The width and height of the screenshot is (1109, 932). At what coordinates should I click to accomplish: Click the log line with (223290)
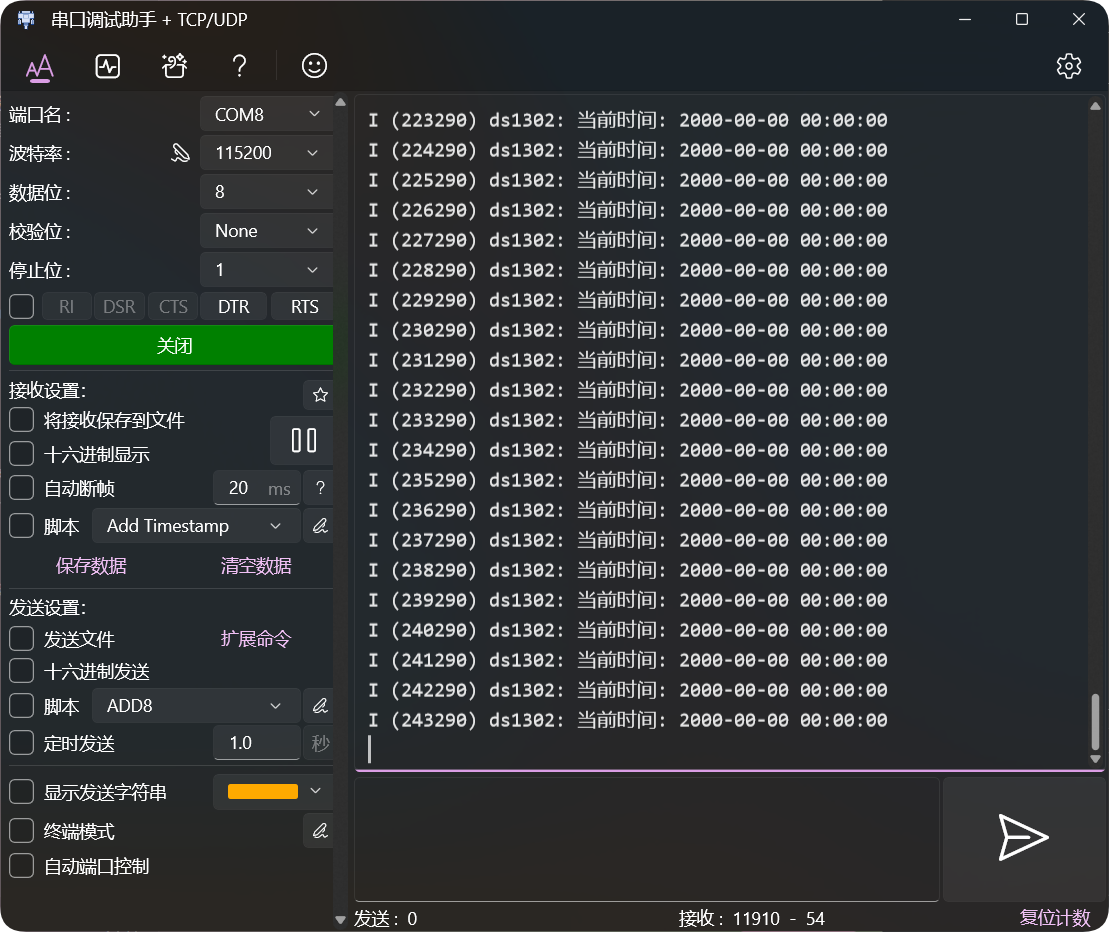pos(628,120)
